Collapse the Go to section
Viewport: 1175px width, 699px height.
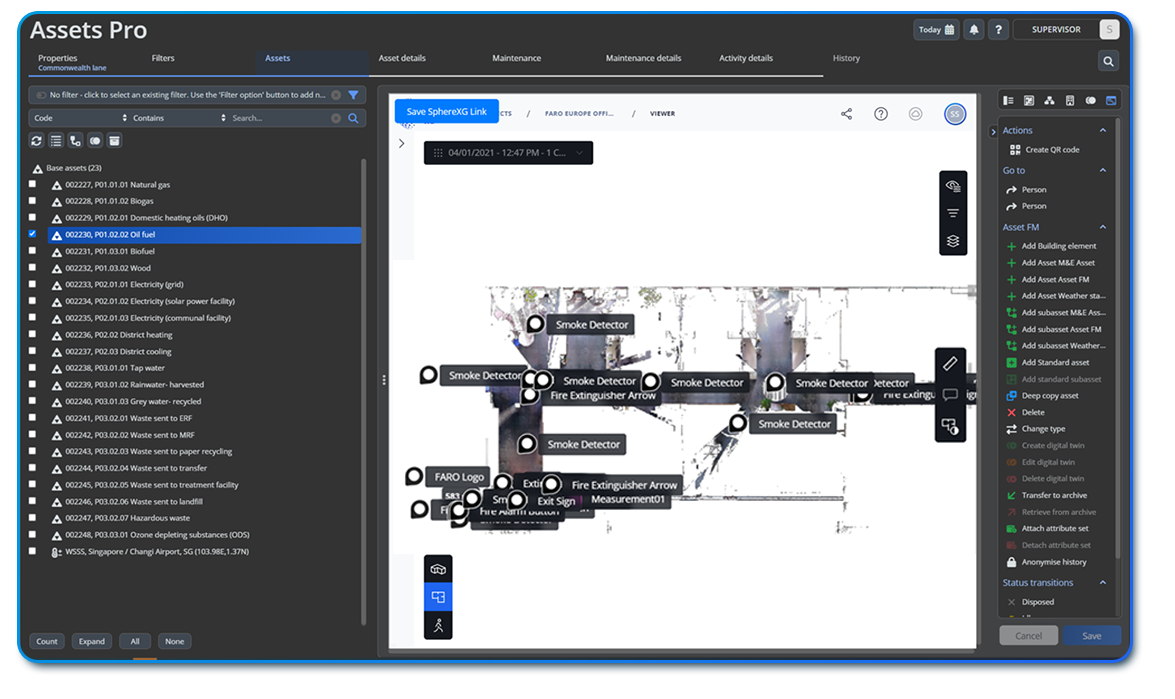click(x=1103, y=171)
